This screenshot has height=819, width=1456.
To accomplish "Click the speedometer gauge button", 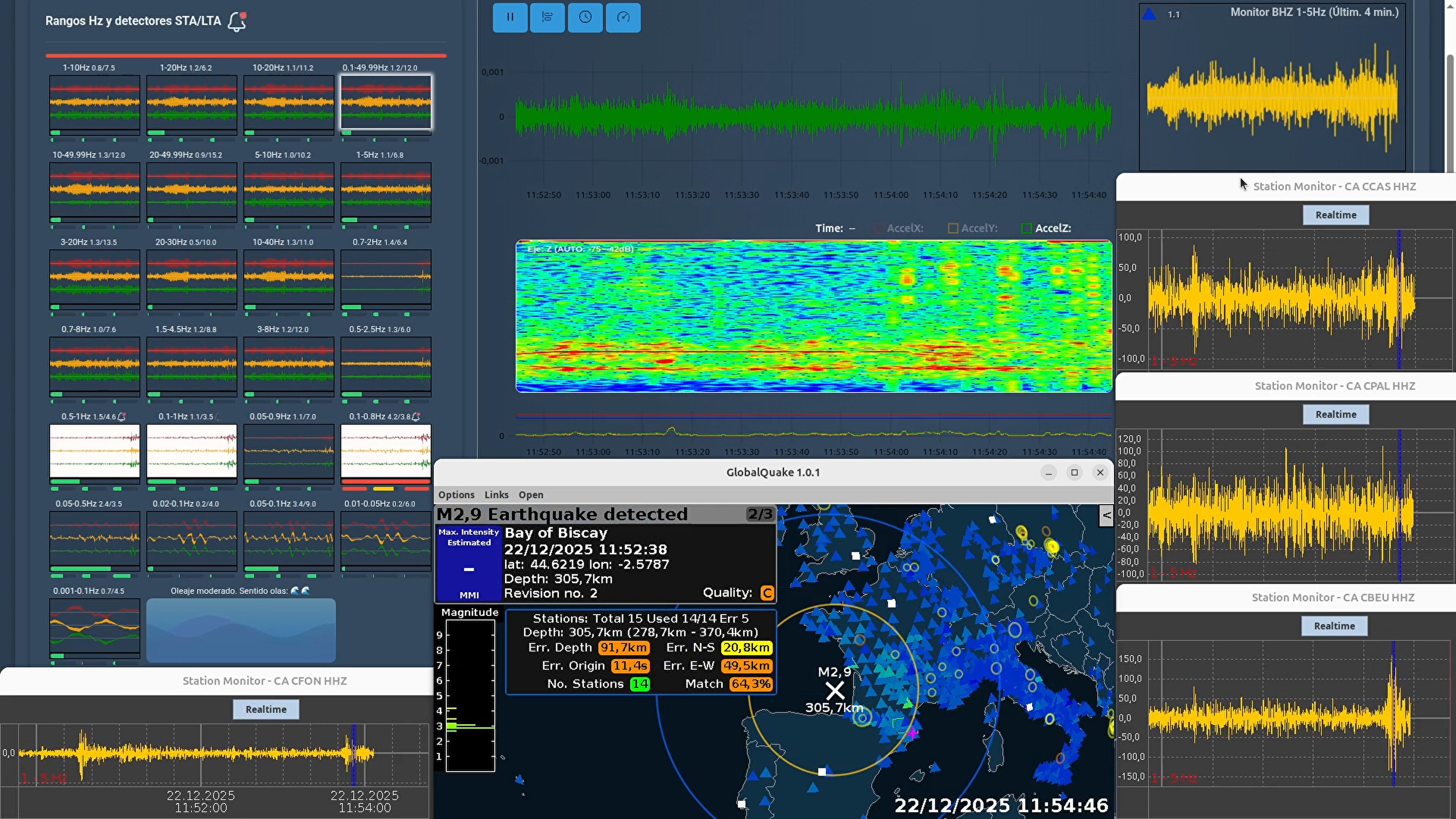I will (623, 17).
